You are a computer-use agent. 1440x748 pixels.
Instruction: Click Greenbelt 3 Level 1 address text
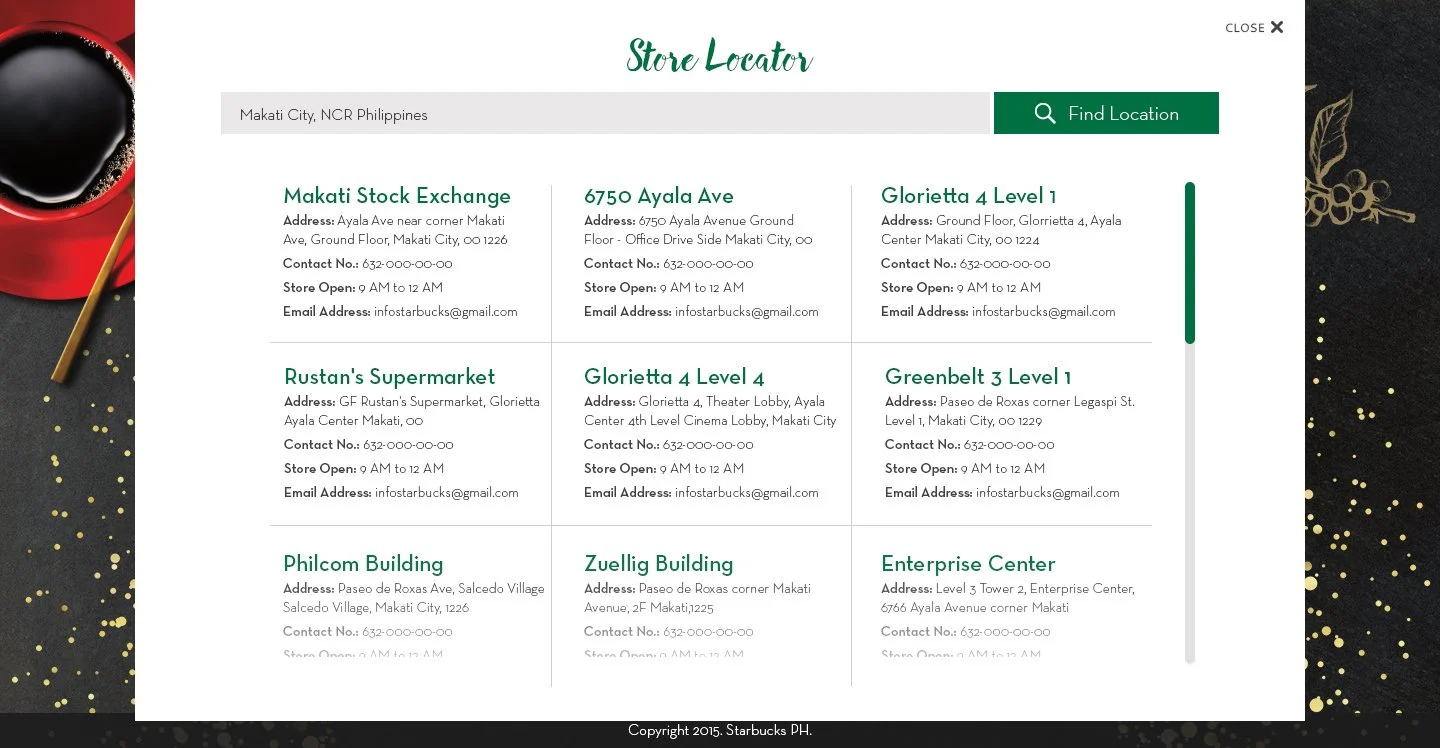(x=1010, y=411)
